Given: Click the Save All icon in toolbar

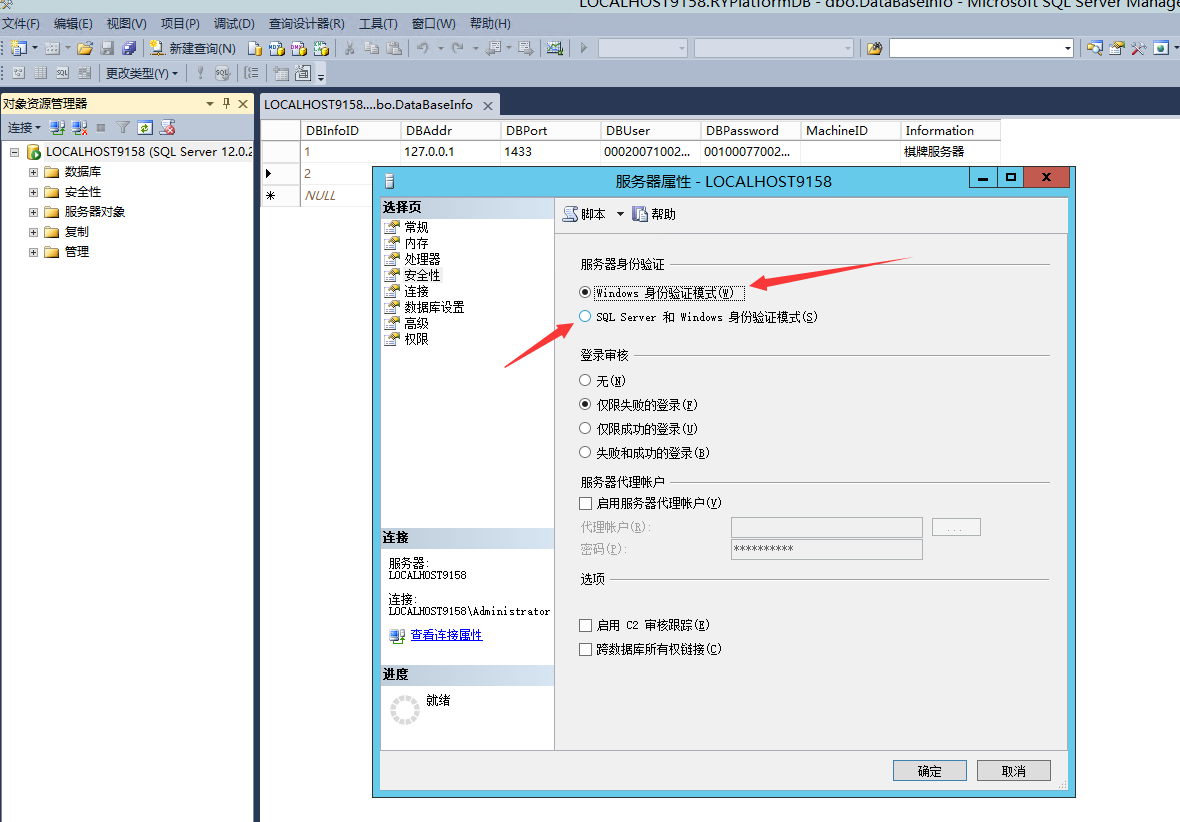Looking at the screenshot, I should [128, 48].
